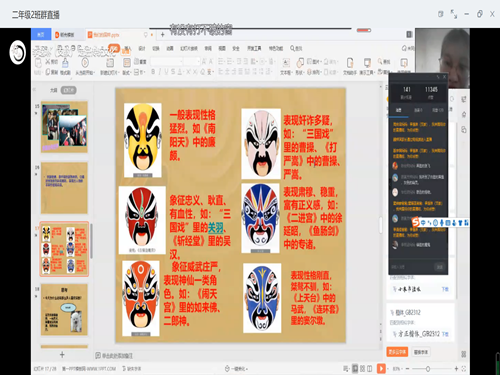Image resolution: width=500 pixels, height=375 pixels.
Task: Click the third icon in right sidebar
Action: pos(464,129)
